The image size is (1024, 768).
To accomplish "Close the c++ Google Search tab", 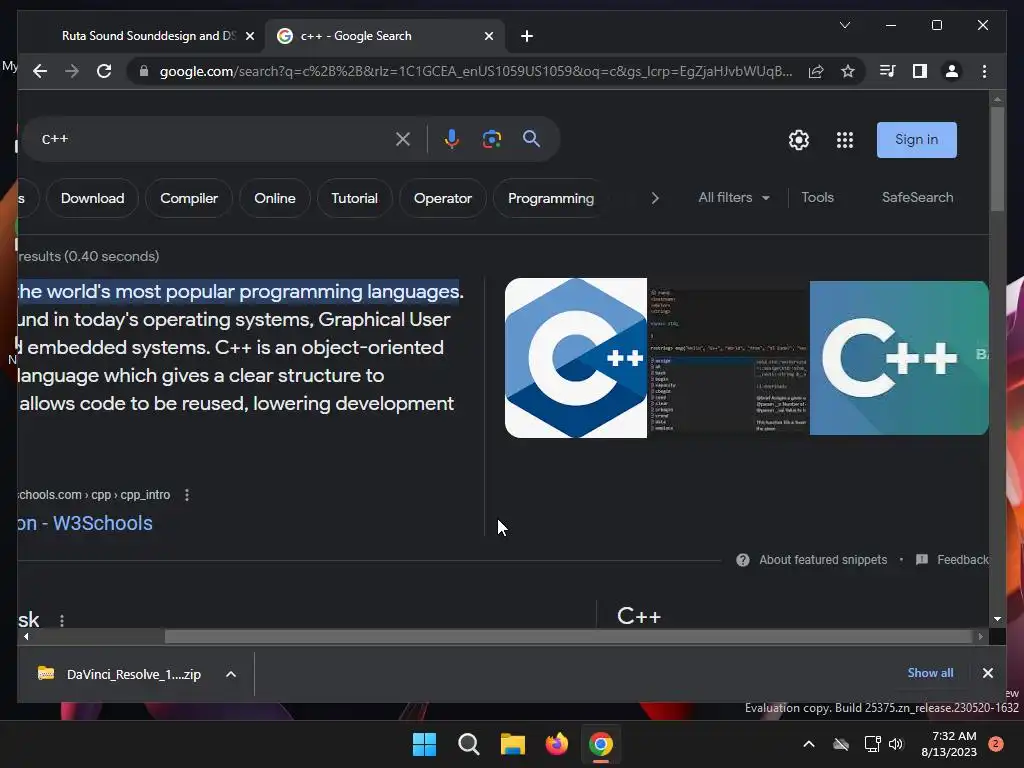I will point(488,36).
